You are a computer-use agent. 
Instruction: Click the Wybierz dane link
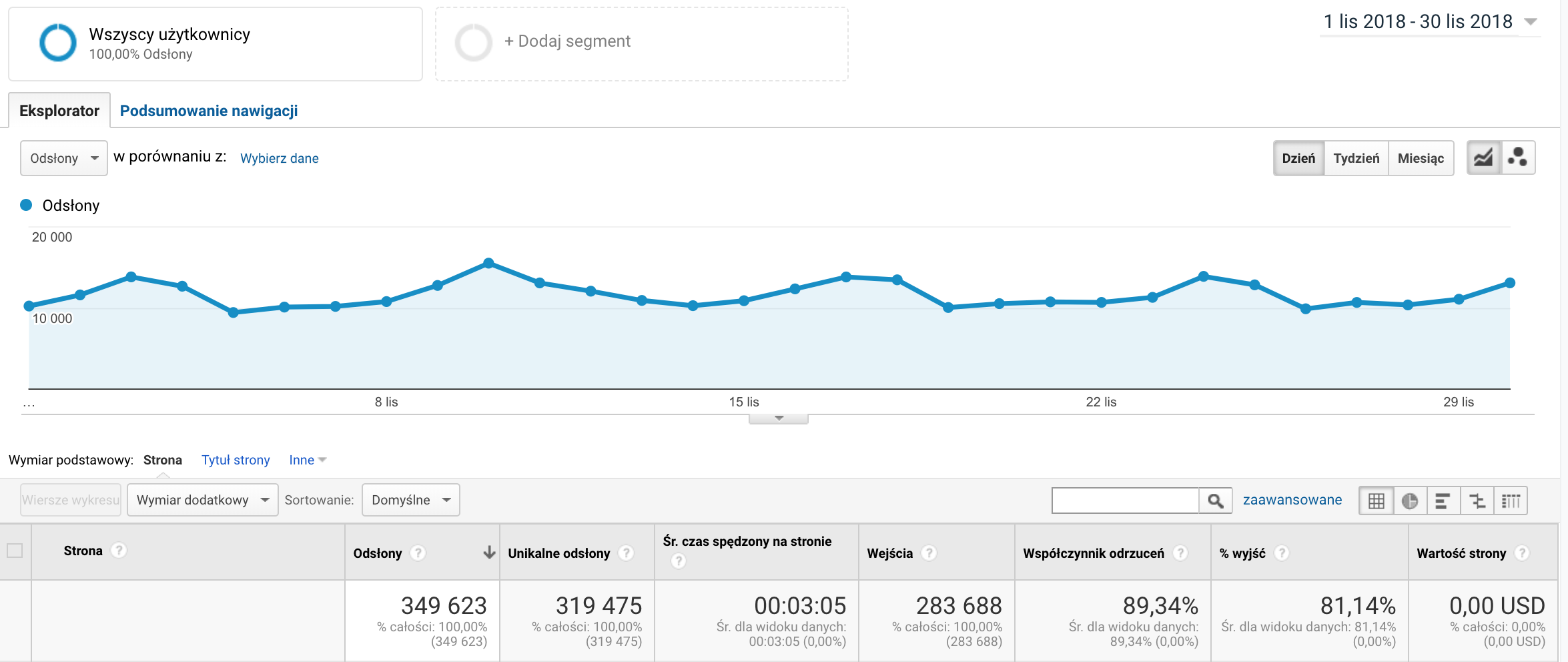pos(279,158)
